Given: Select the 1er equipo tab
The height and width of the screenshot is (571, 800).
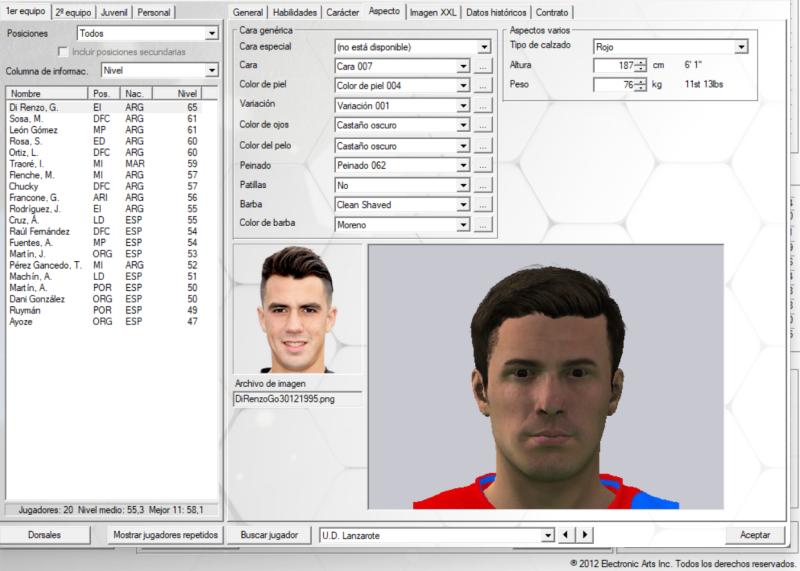Looking at the screenshot, I should [x=26, y=11].
